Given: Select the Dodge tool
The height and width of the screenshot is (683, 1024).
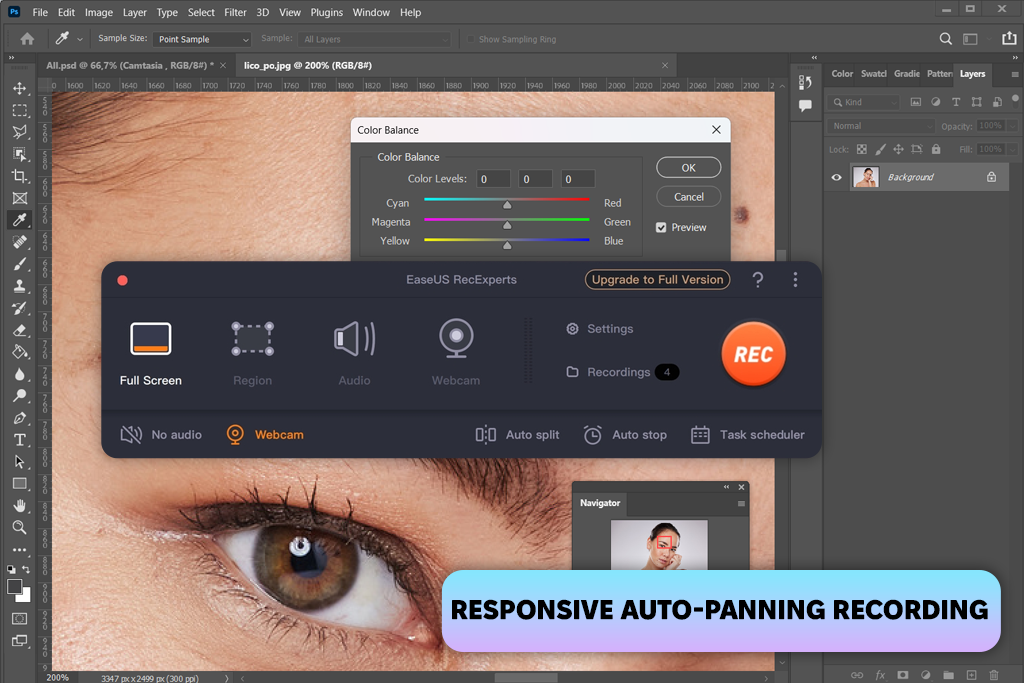Looking at the screenshot, I should (20, 396).
